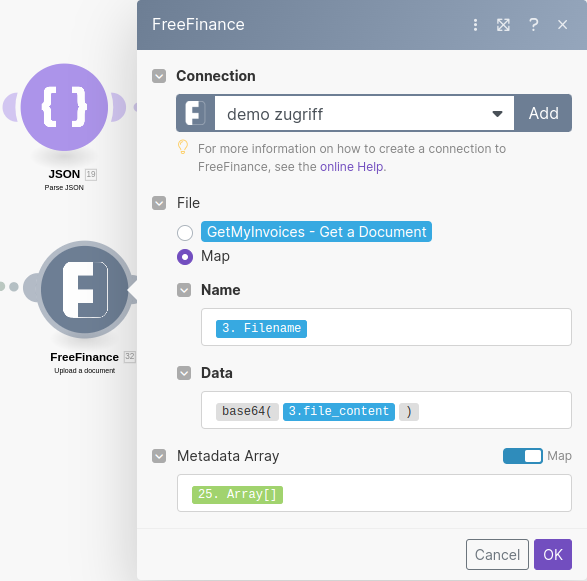The height and width of the screenshot is (581, 587).
Task: Click the Add connection button
Action: 543,113
